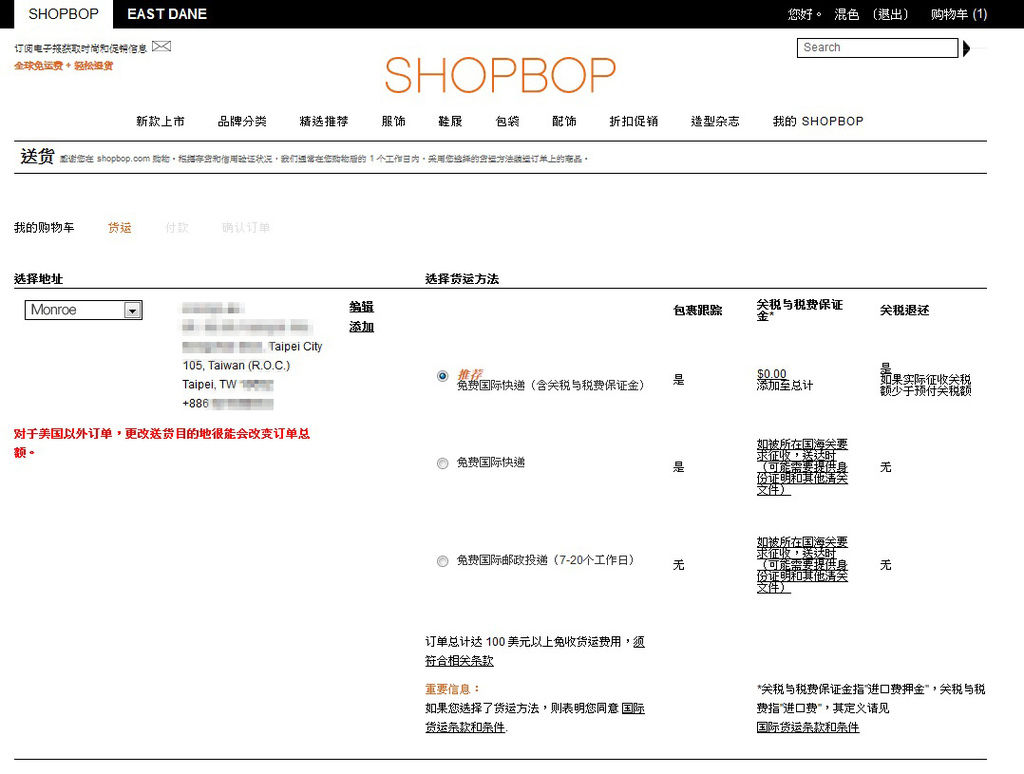1024x774 pixels.
Task: Click 国际货运条款和条件 link under 重要信息
Action: point(535,717)
